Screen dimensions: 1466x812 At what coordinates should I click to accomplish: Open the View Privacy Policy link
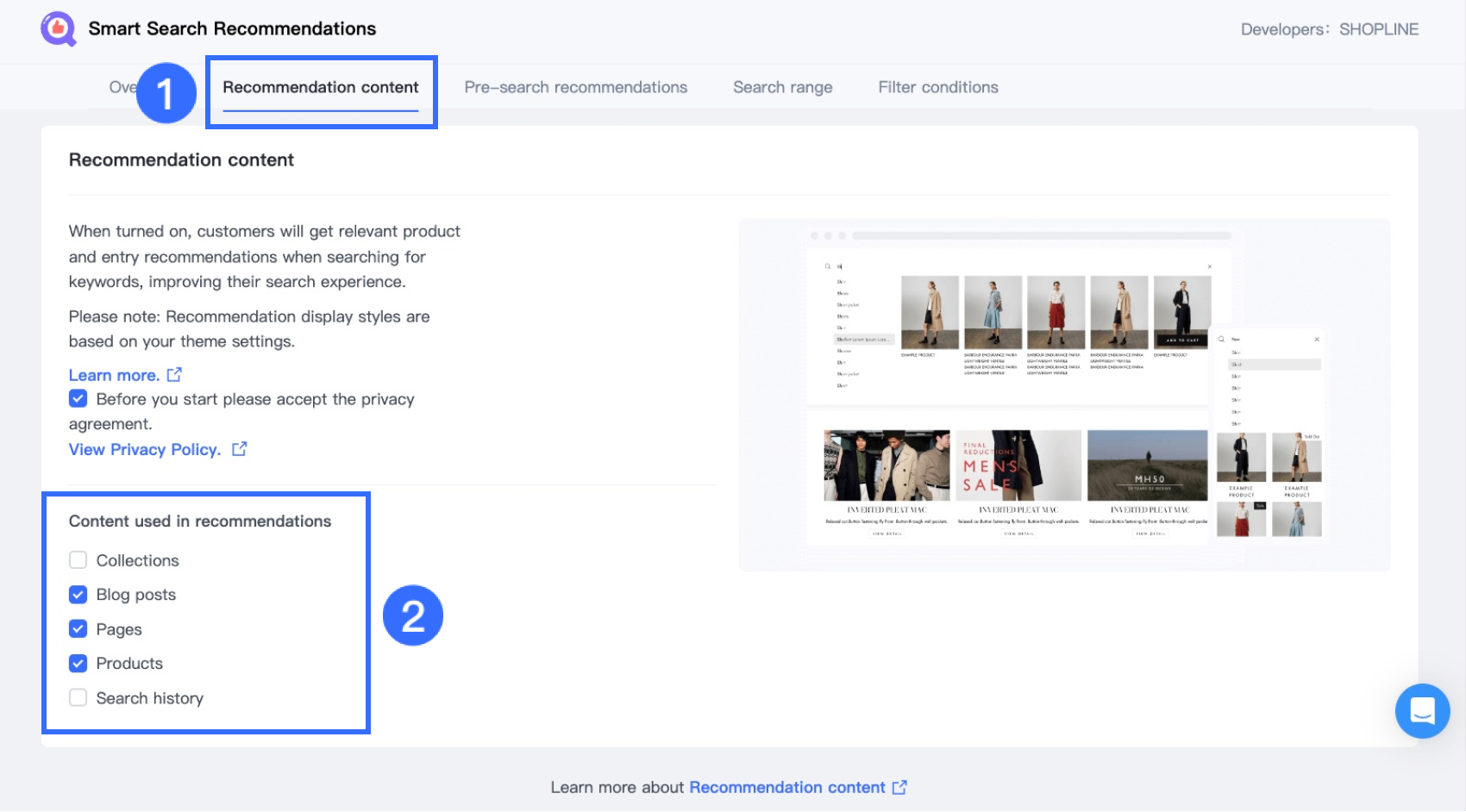144,448
